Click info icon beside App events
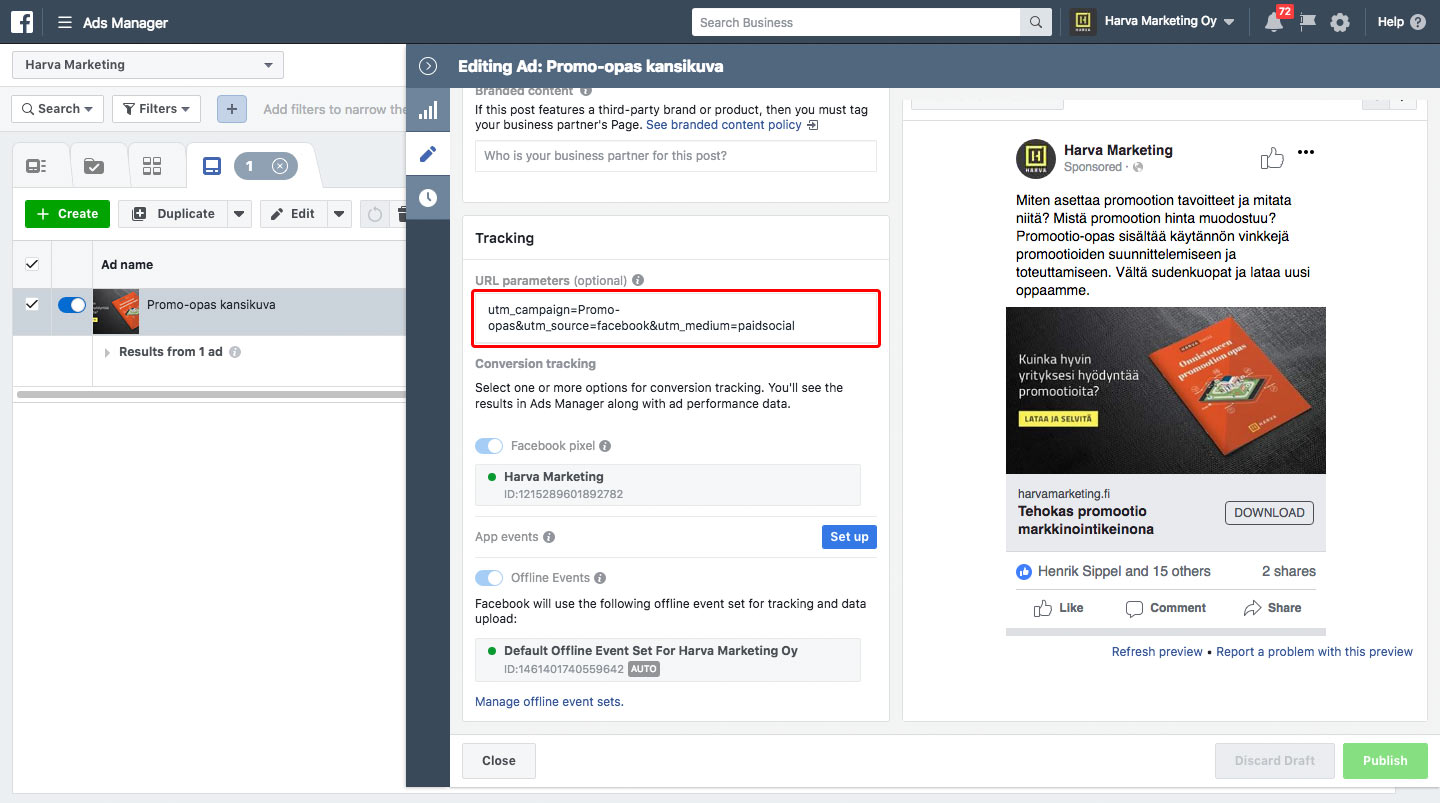 click(548, 537)
